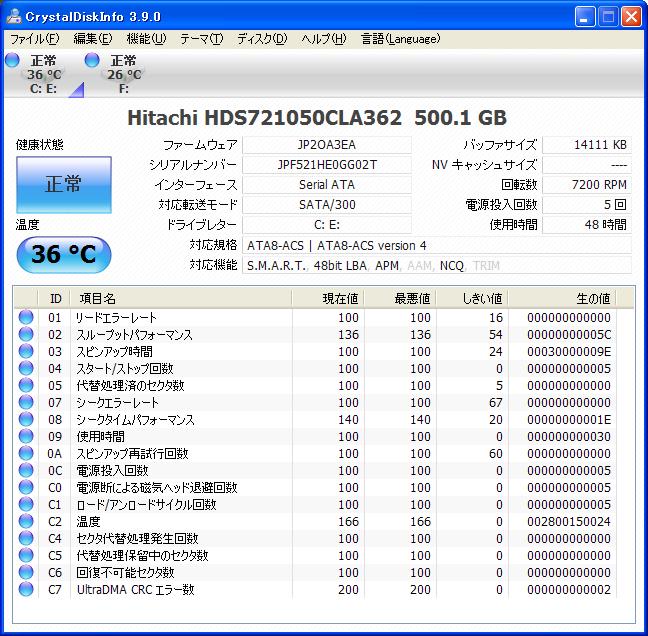Click the CrystalDiskInfo title bar icon

(14, 17)
